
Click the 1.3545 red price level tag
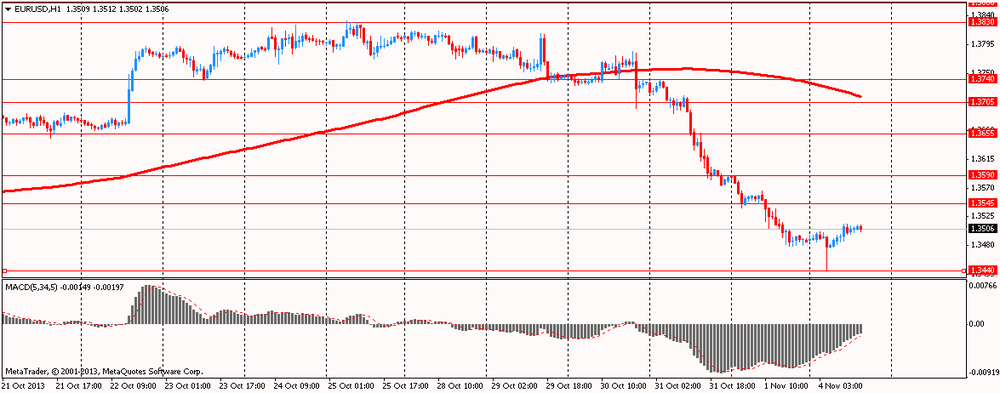point(982,203)
